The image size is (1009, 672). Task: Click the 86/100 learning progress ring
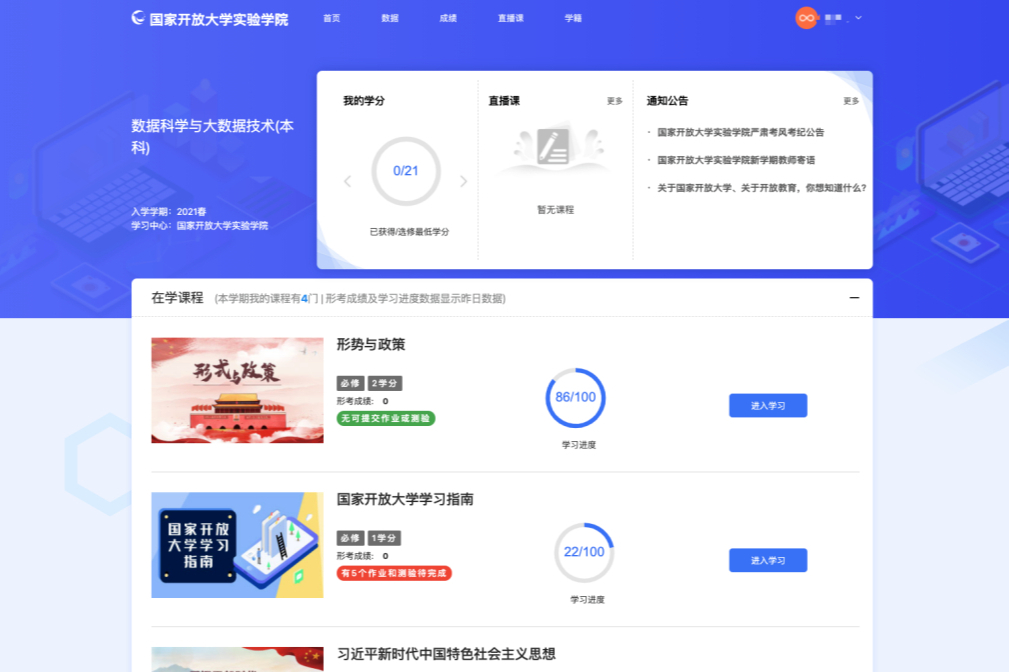[x=575, y=398]
